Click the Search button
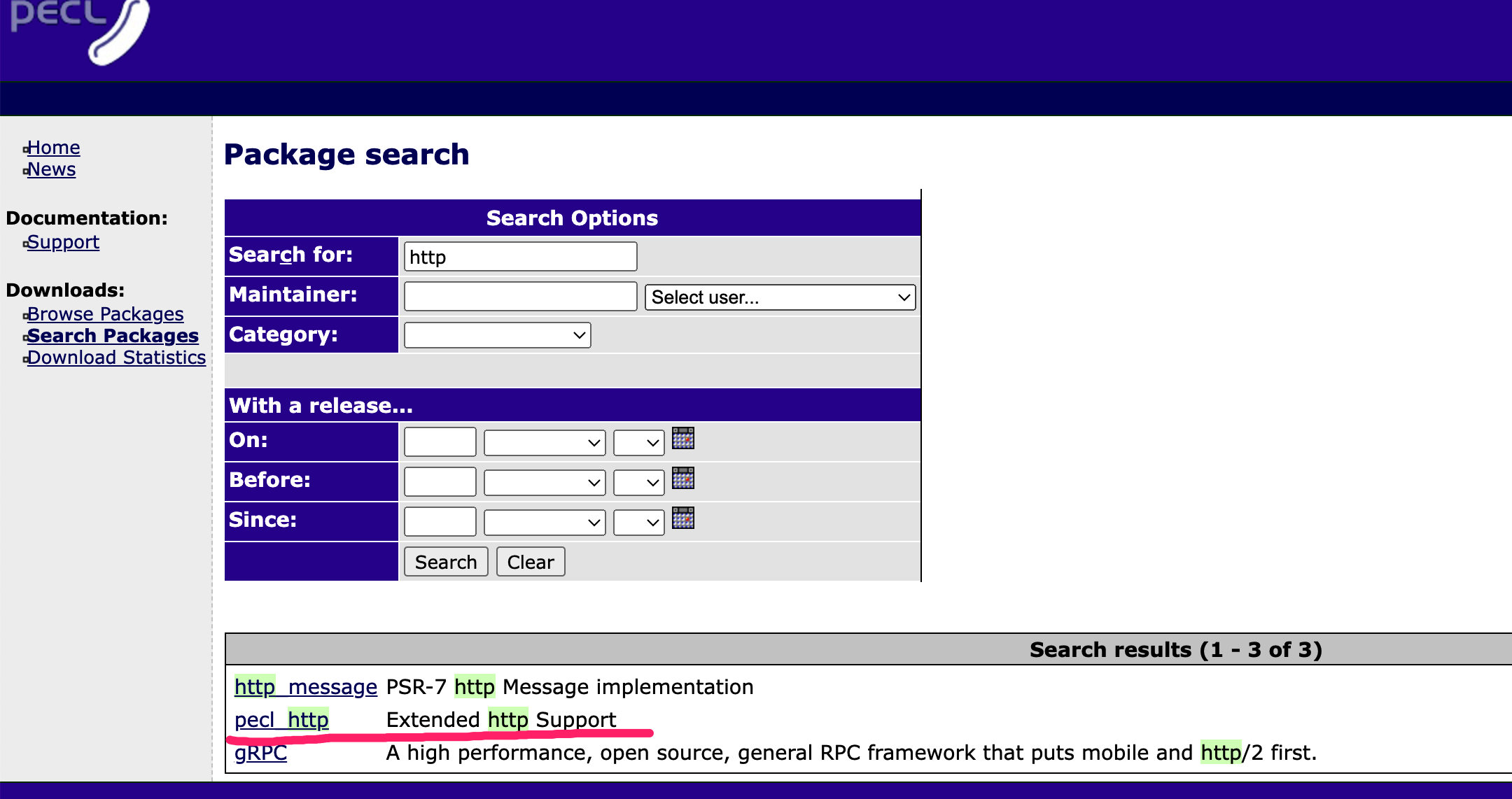Image resolution: width=1512 pixels, height=799 pixels. coord(445,561)
